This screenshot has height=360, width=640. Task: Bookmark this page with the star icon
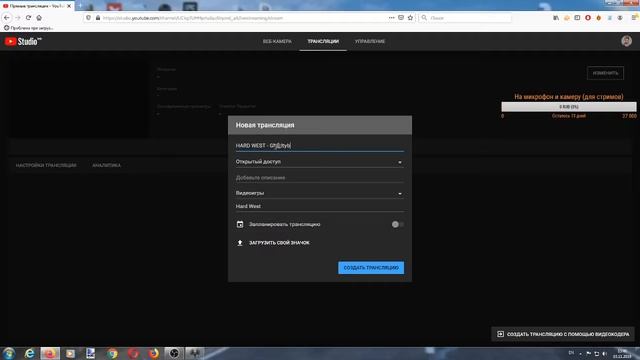pyautogui.click(x=410, y=18)
